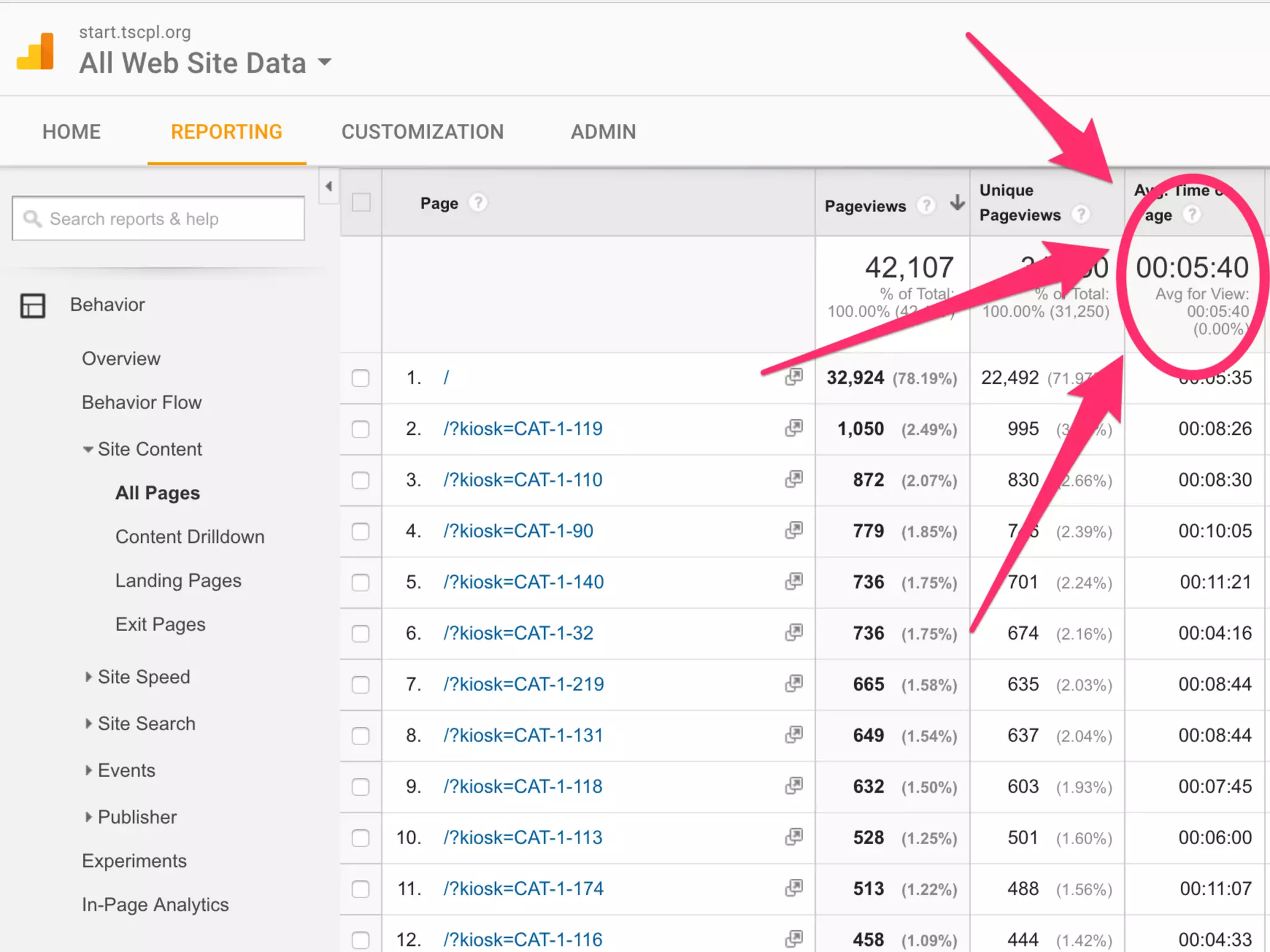Open /?kiosk=CAT-1-119 page in new window icon
This screenshot has height=952, width=1270.
(x=794, y=428)
